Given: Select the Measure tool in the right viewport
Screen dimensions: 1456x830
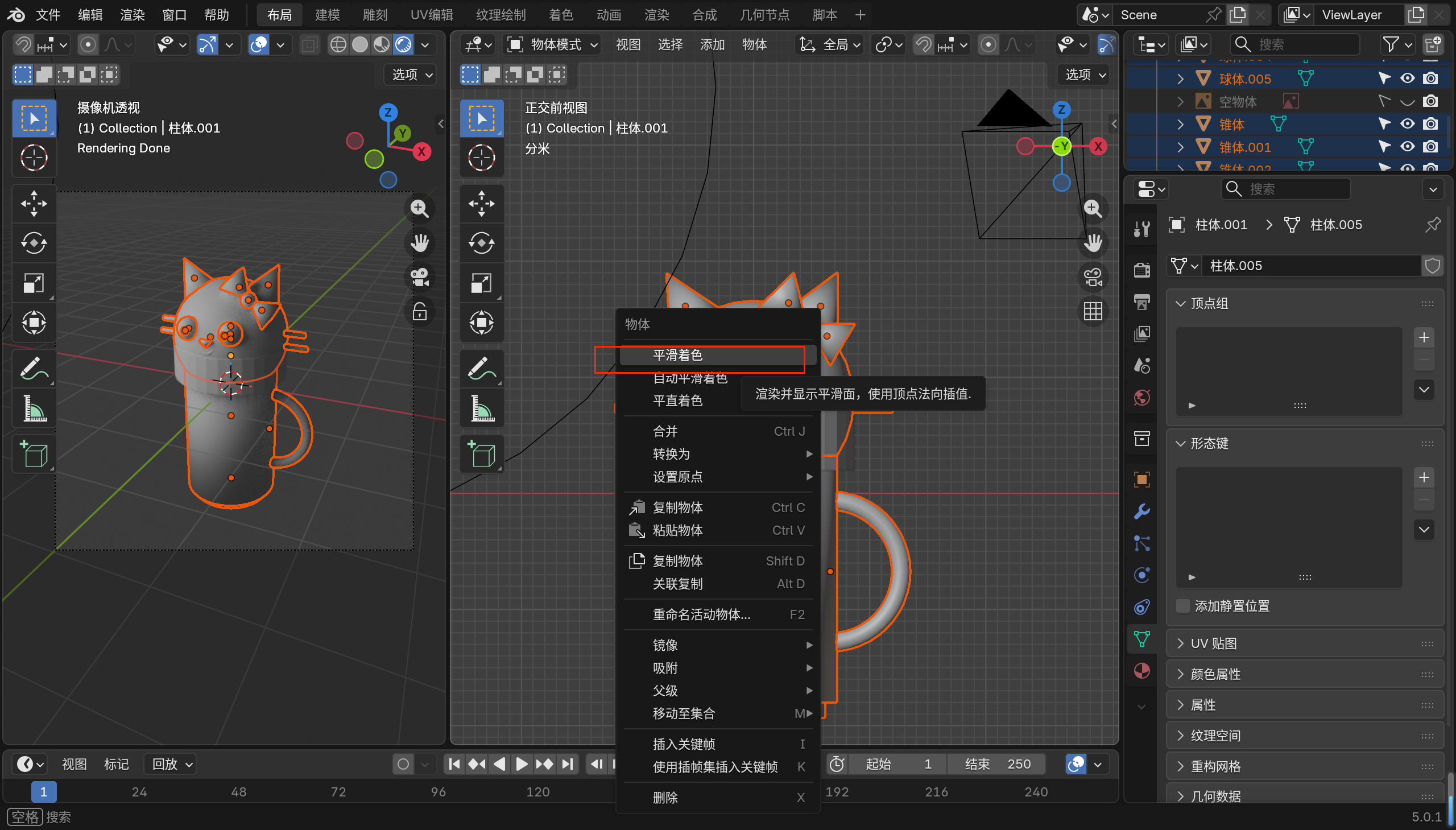Looking at the screenshot, I should (x=482, y=408).
